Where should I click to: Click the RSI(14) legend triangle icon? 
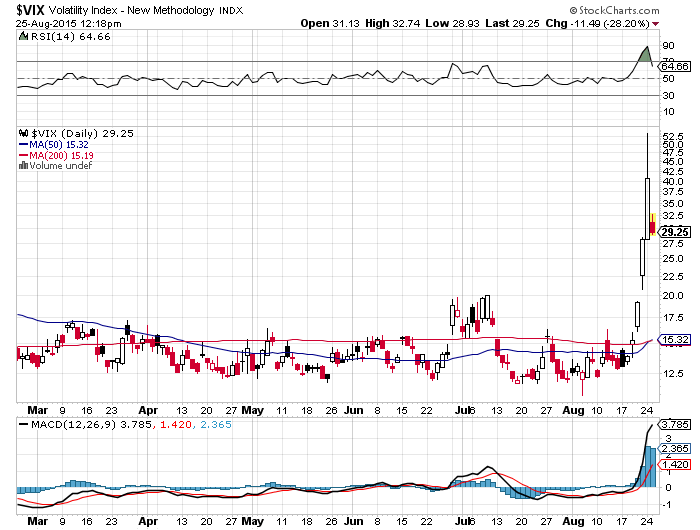click(23, 36)
